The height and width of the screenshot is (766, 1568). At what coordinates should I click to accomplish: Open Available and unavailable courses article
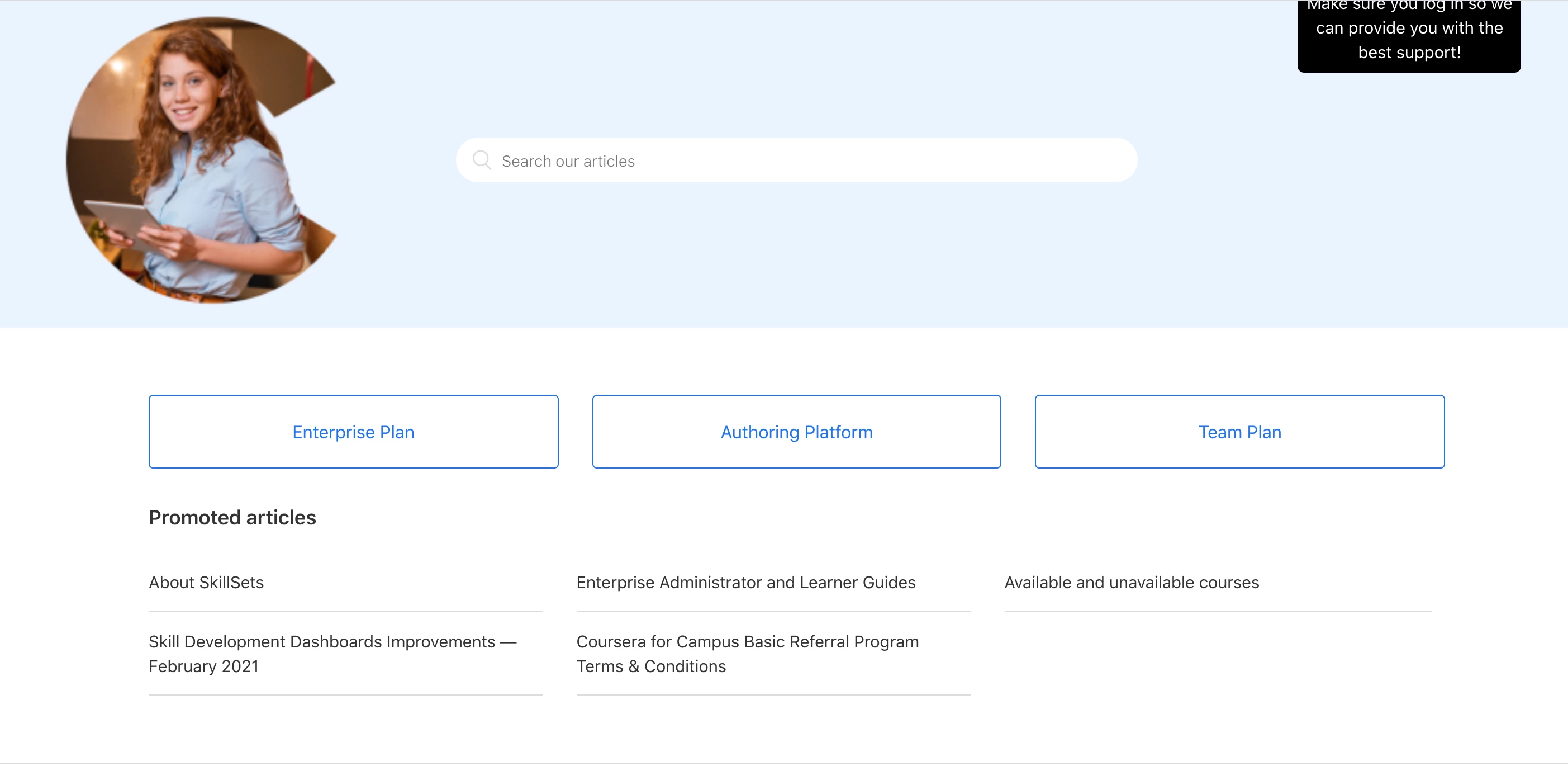coord(1131,582)
